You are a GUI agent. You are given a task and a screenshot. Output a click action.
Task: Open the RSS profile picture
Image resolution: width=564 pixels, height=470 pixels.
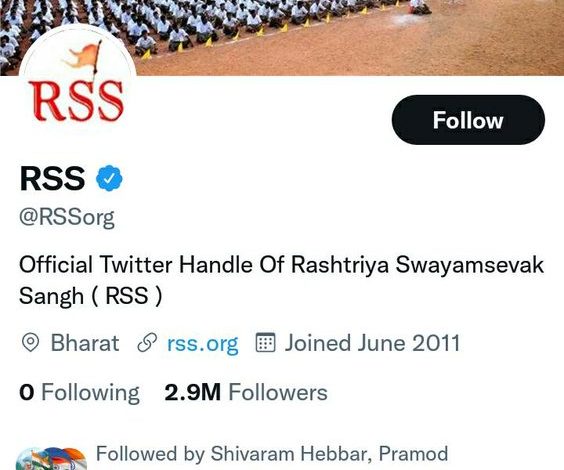[x=77, y=83]
